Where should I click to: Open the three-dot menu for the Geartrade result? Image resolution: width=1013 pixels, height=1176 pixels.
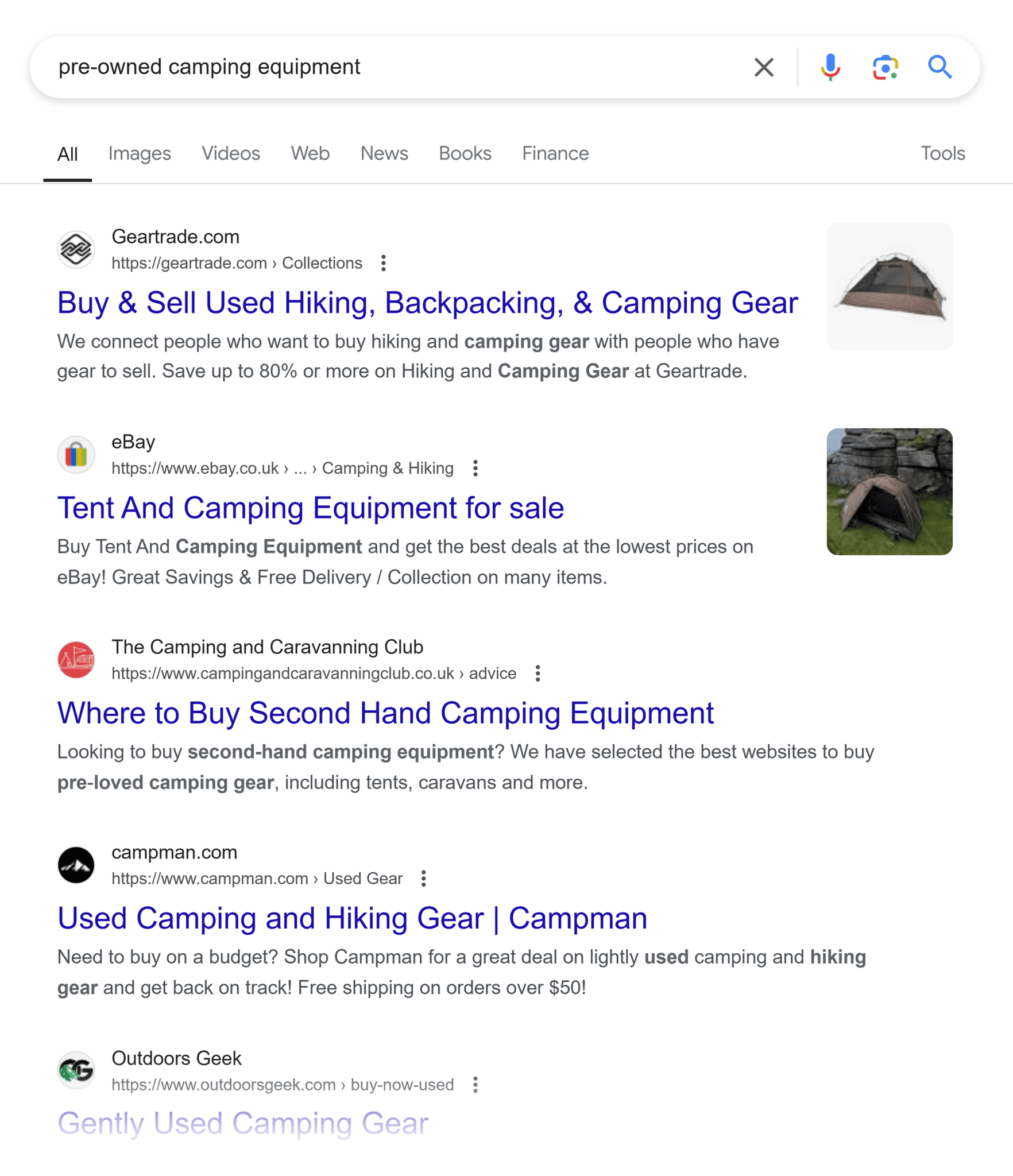(x=382, y=263)
